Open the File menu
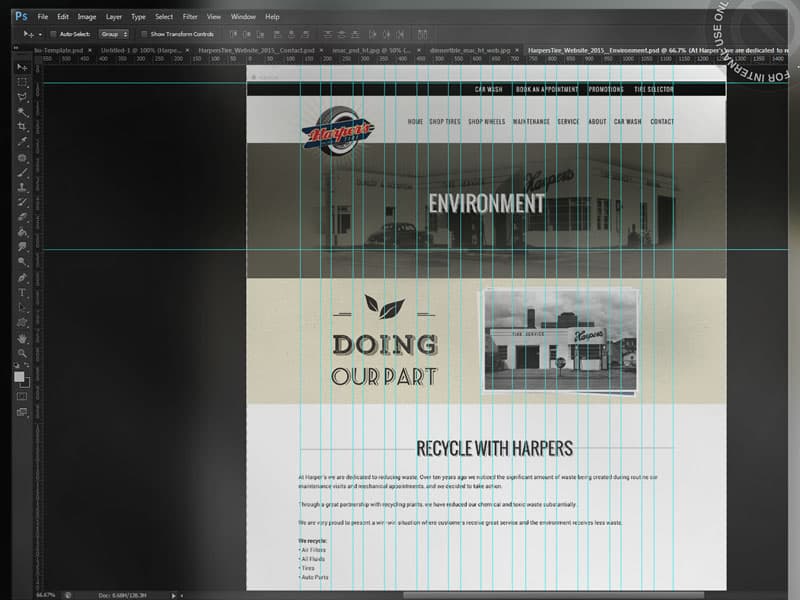This screenshot has width=800, height=600. pos(43,16)
